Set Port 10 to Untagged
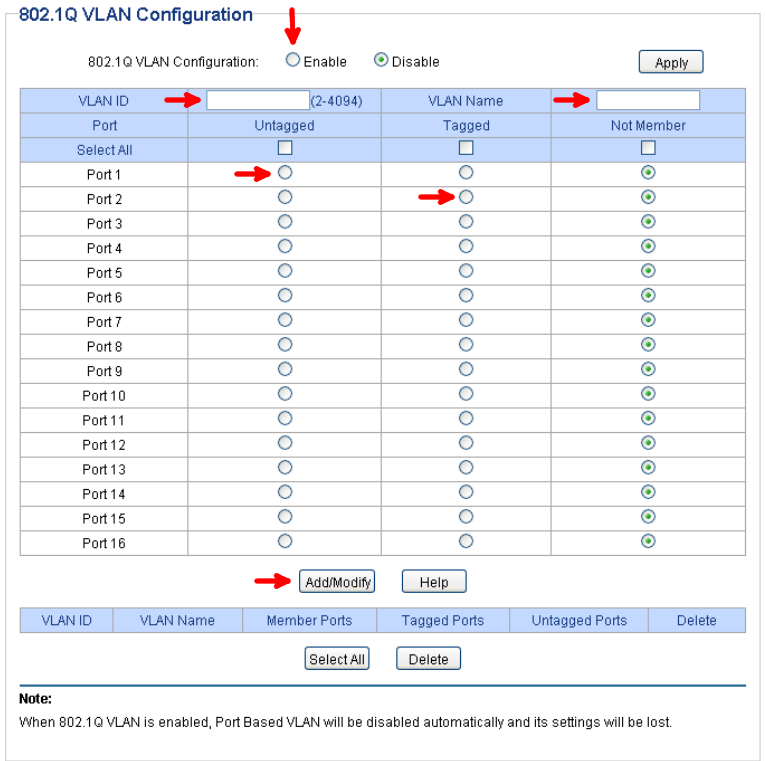The height and width of the screenshot is (761, 766). point(285,394)
